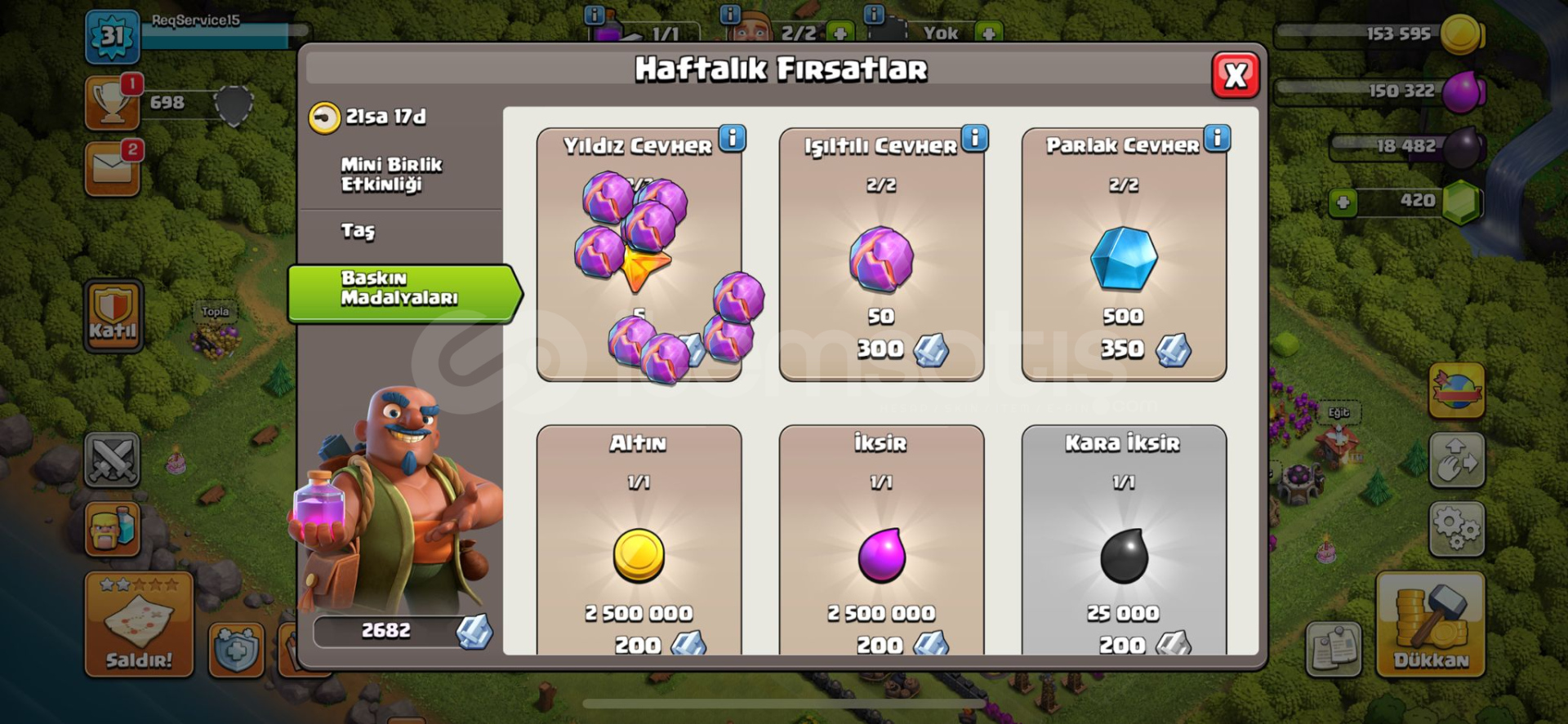Open the trophy league icon
1568x724 pixels.
pyautogui.click(x=113, y=104)
